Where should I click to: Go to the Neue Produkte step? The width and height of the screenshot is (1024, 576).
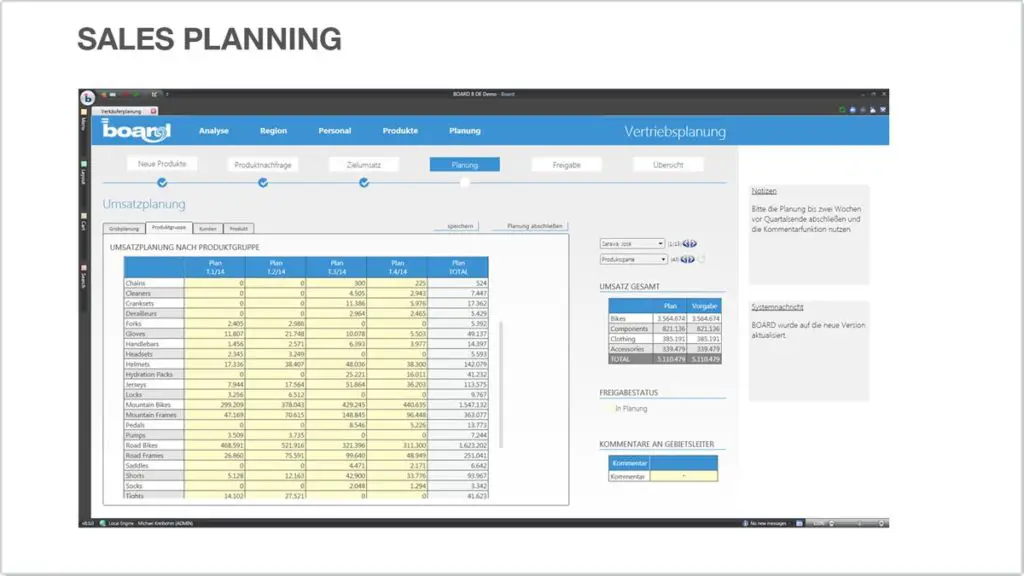[162, 164]
